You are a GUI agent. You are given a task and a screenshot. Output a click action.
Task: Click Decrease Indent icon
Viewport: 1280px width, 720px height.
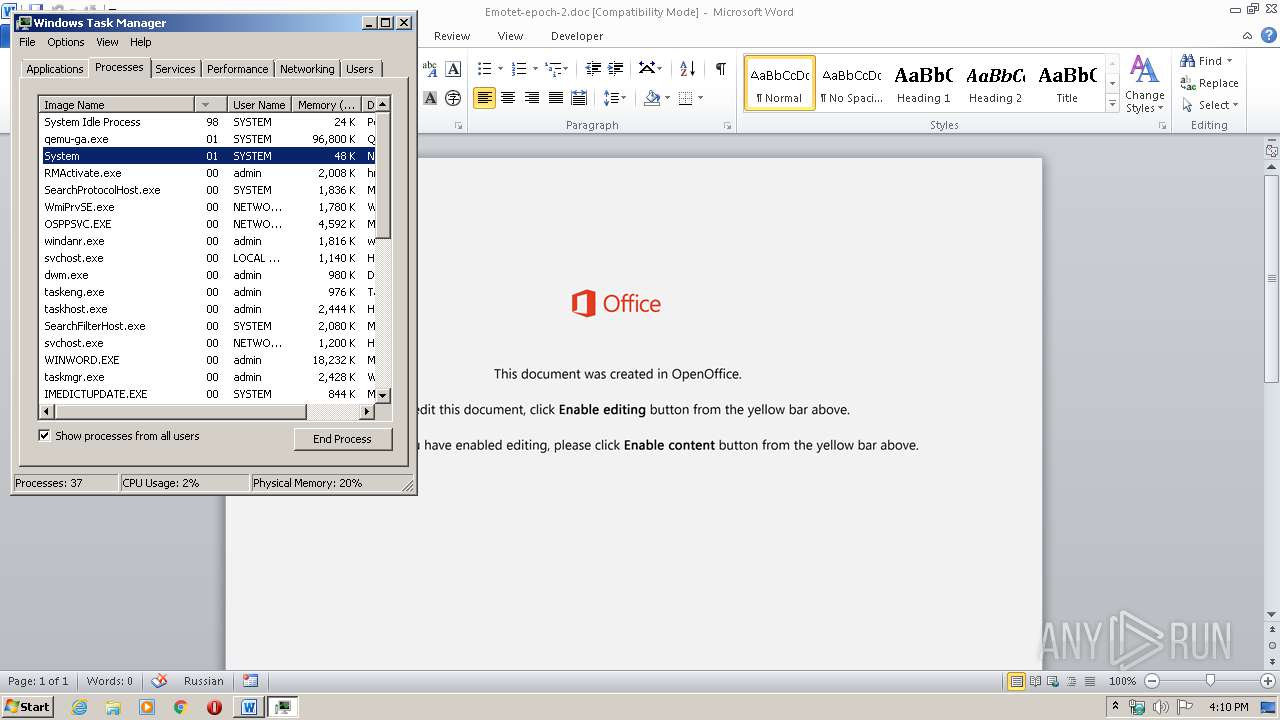tap(593, 68)
